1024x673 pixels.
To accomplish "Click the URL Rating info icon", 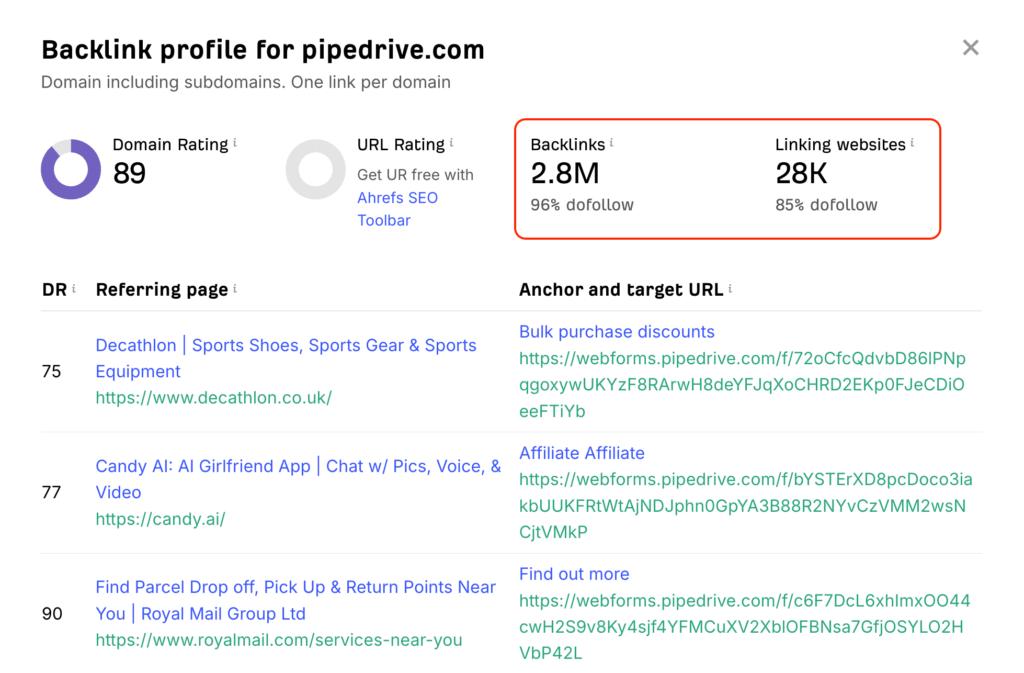I will (451, 142).
